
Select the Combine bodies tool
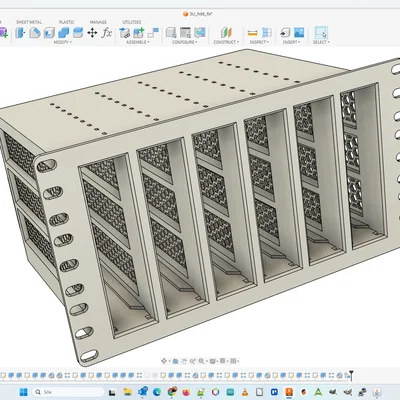pos(63,33)
